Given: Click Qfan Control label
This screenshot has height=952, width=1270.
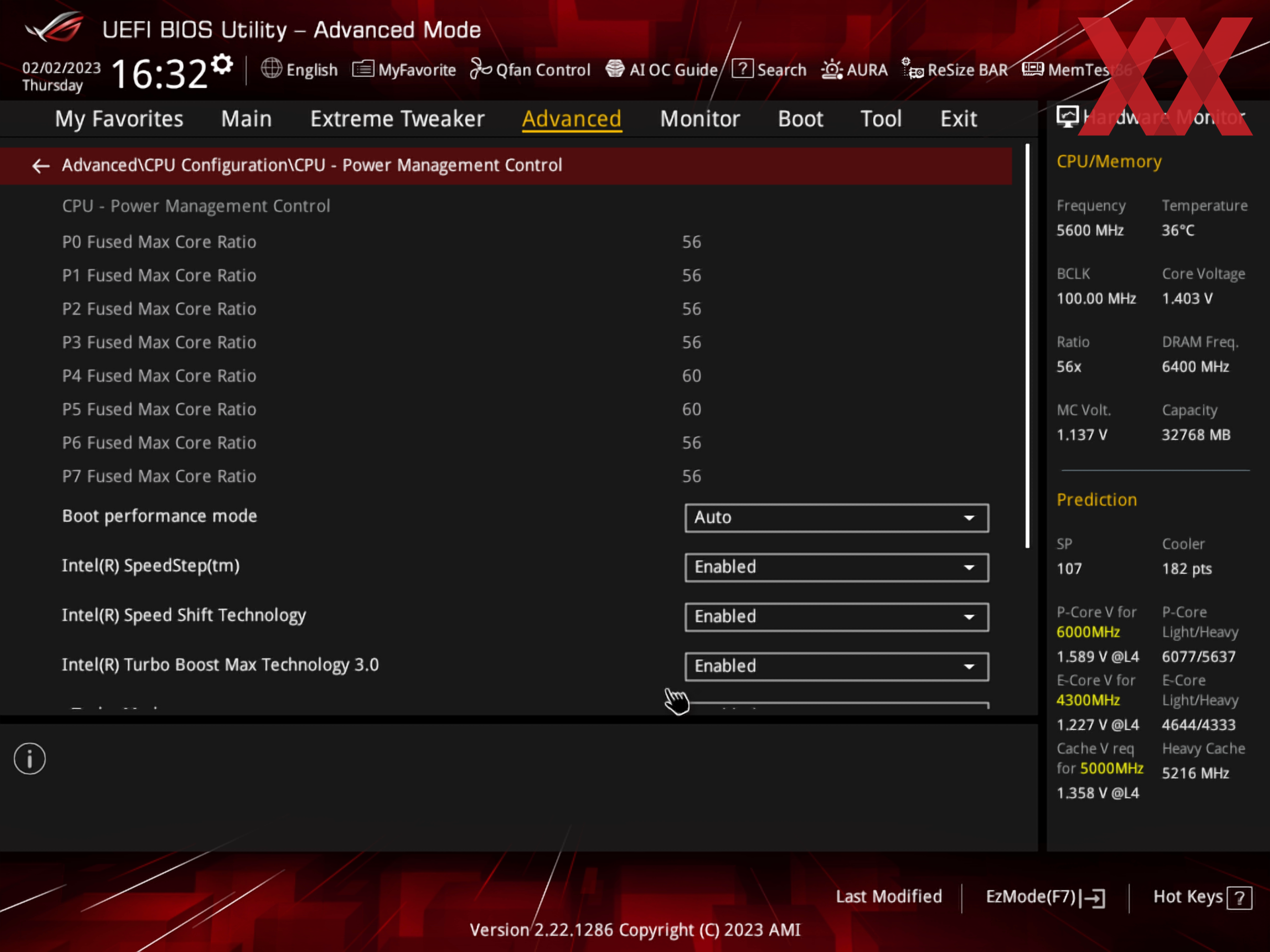Looking at the screenshot, I should tap(543, 70).
